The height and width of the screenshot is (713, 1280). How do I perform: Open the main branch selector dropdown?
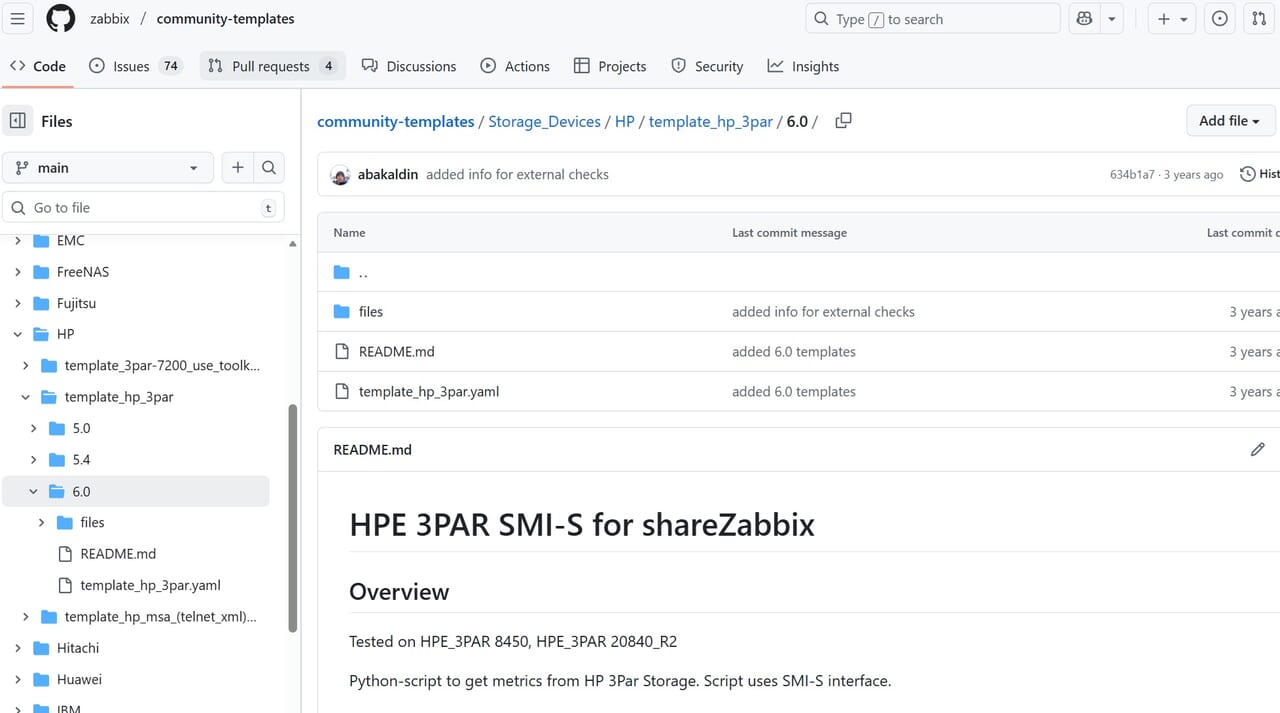click(x=108, y=168)
